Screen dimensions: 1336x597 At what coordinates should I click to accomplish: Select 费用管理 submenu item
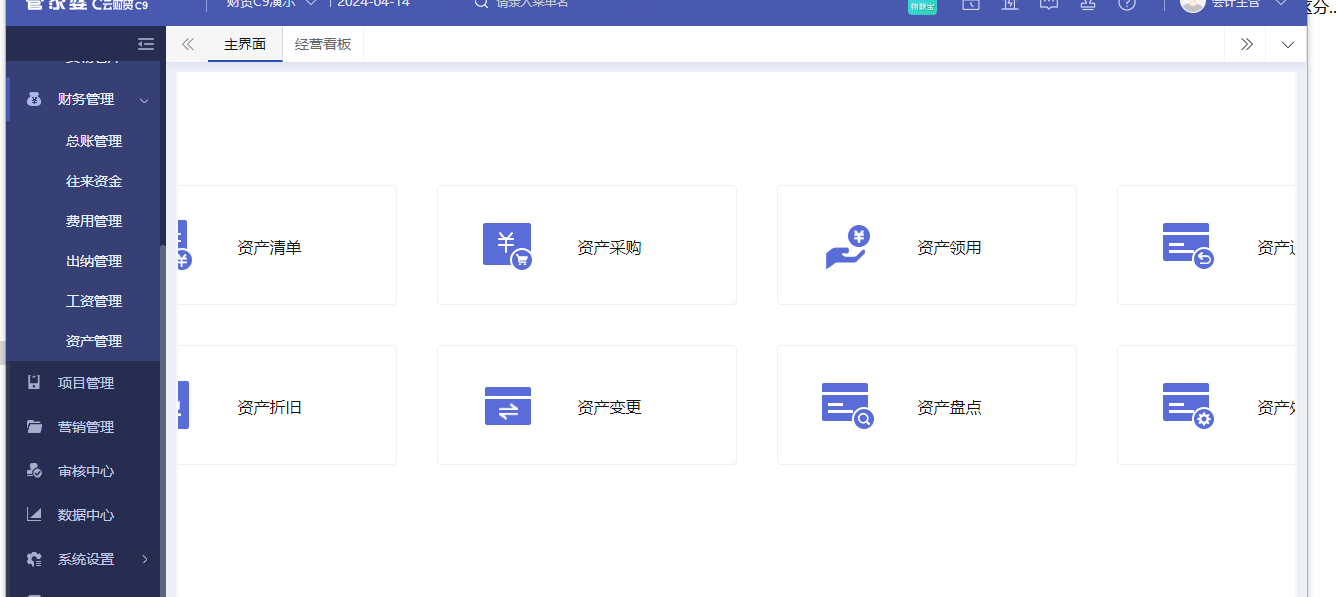pyautogui.click(x=94, y=221)
